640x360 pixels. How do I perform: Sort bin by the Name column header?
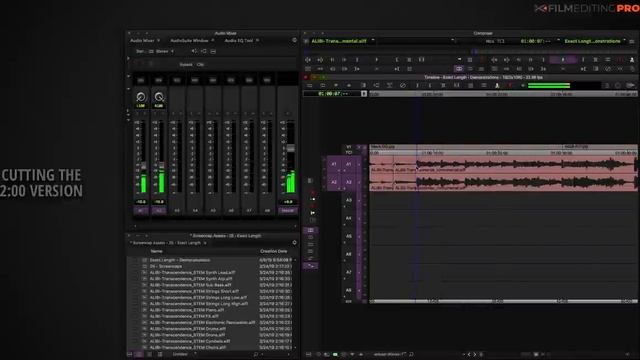point(157,251)
